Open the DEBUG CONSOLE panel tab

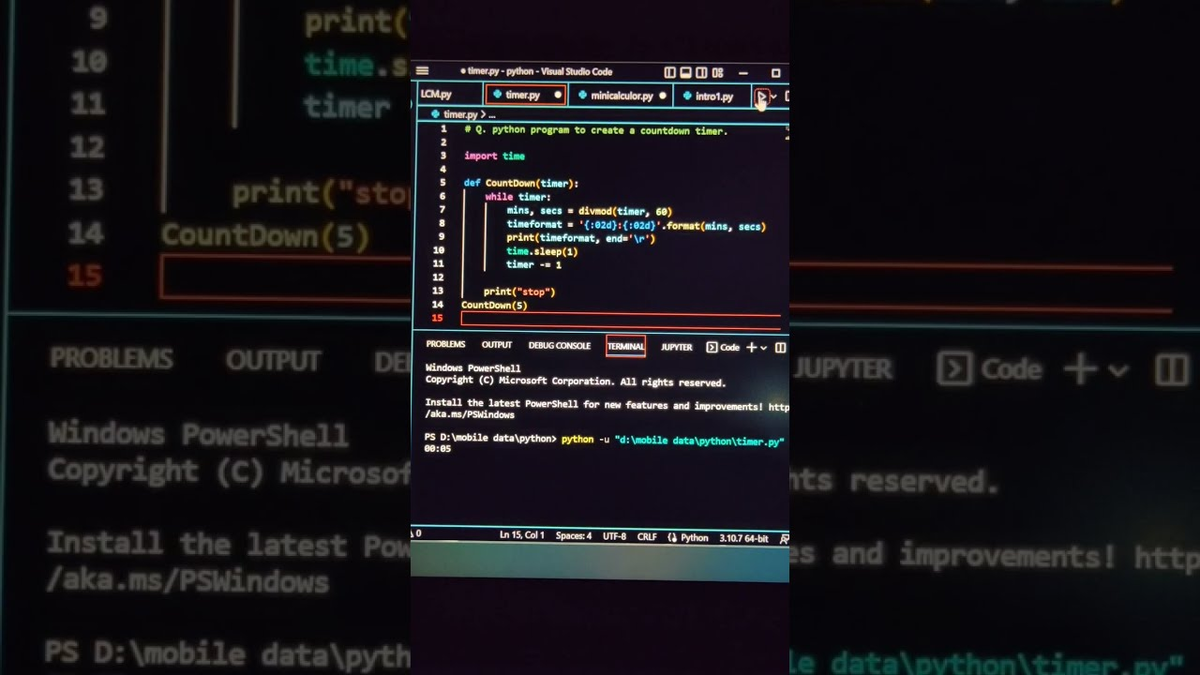point(559,346)
